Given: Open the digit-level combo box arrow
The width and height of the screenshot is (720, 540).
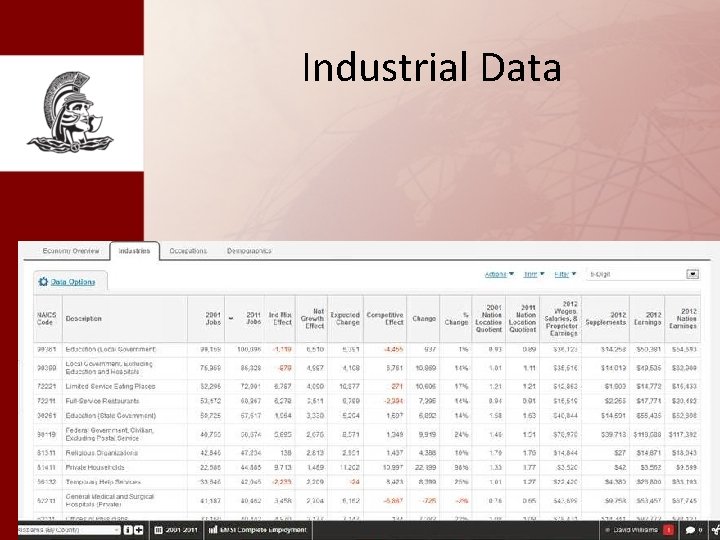Looking at the screenshot, I should (692, 274).
